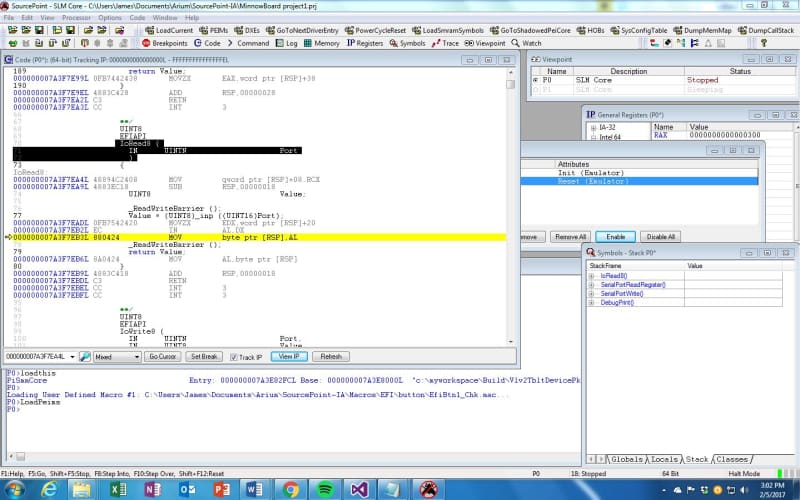Open the Processor menu

pos(76,17)
